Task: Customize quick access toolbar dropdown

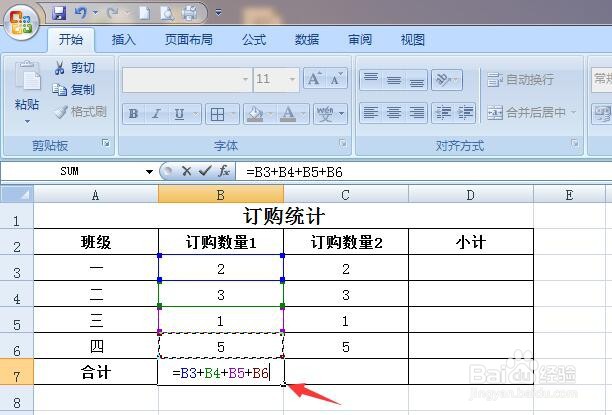Action: tap(219, 13)
